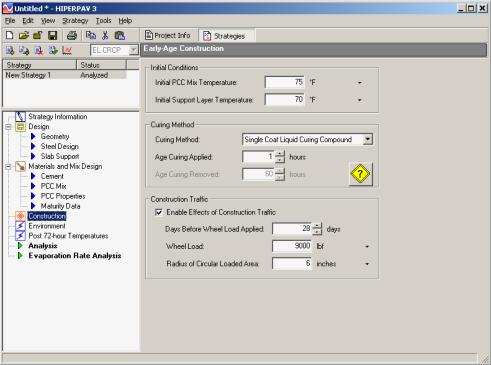Select Slab Support tree item
491x365 pixels.
60,156
